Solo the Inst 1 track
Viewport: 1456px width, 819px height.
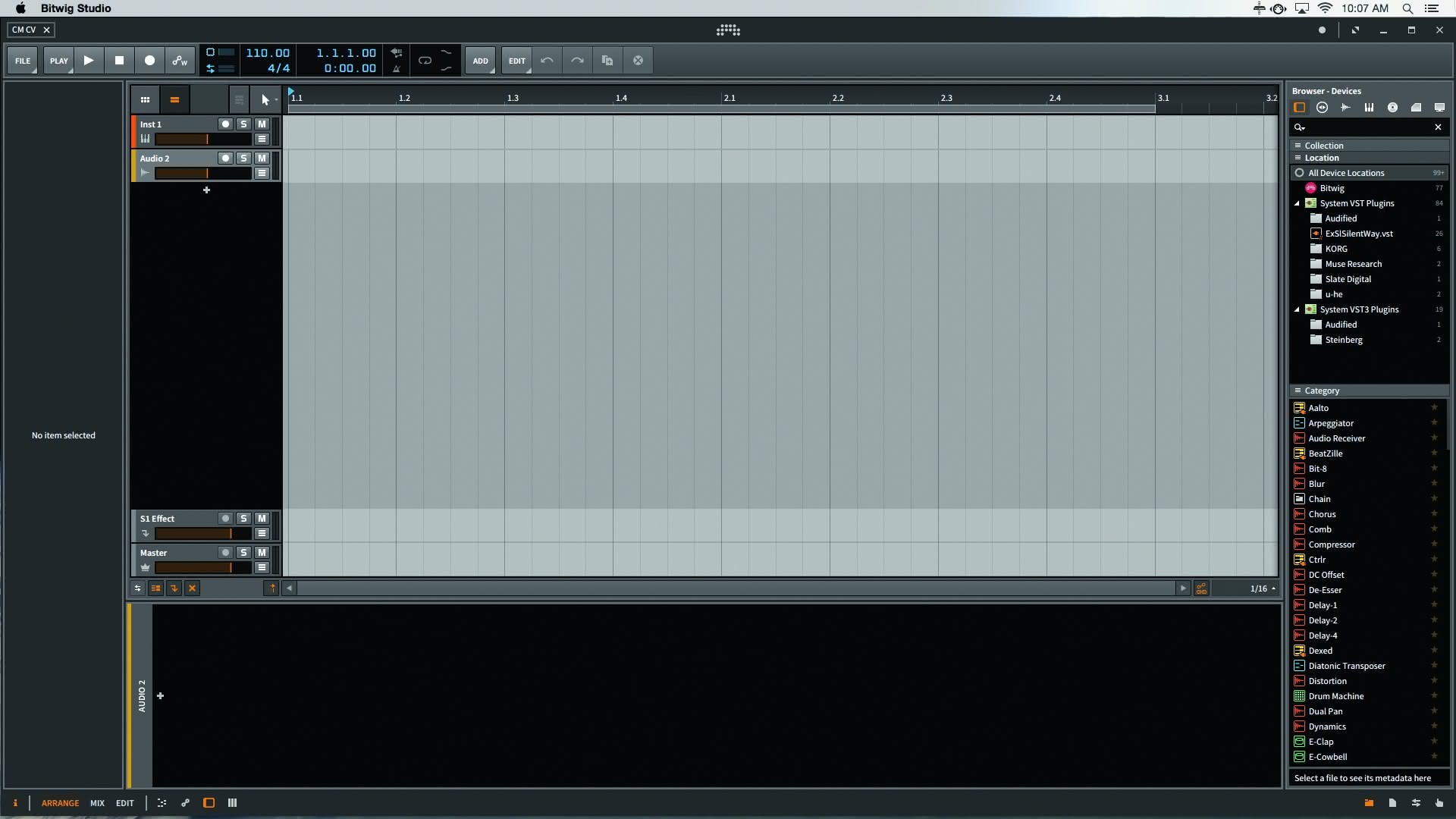click(x=243, y=124)
